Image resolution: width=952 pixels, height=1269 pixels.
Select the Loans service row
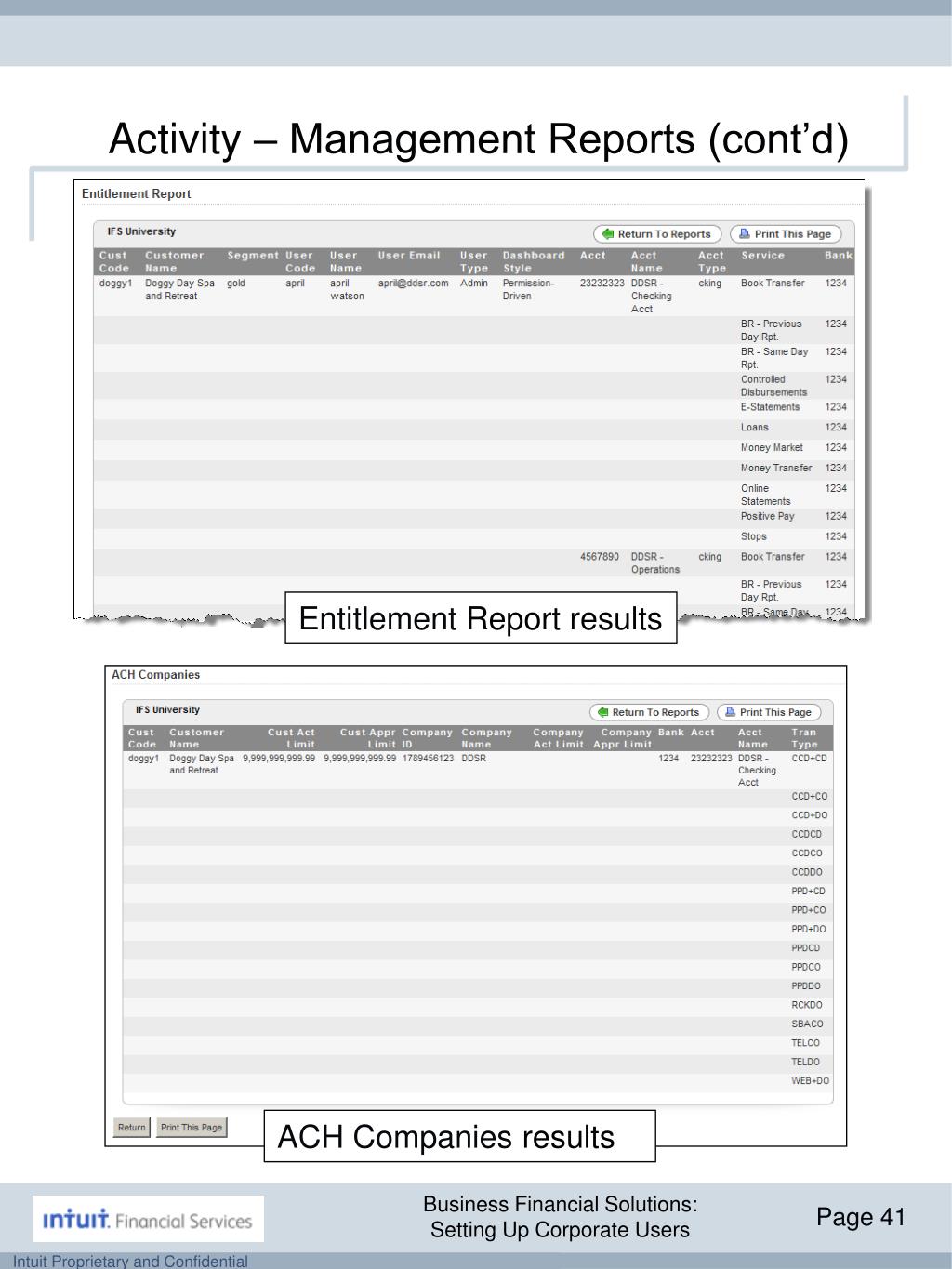(754, 428)
